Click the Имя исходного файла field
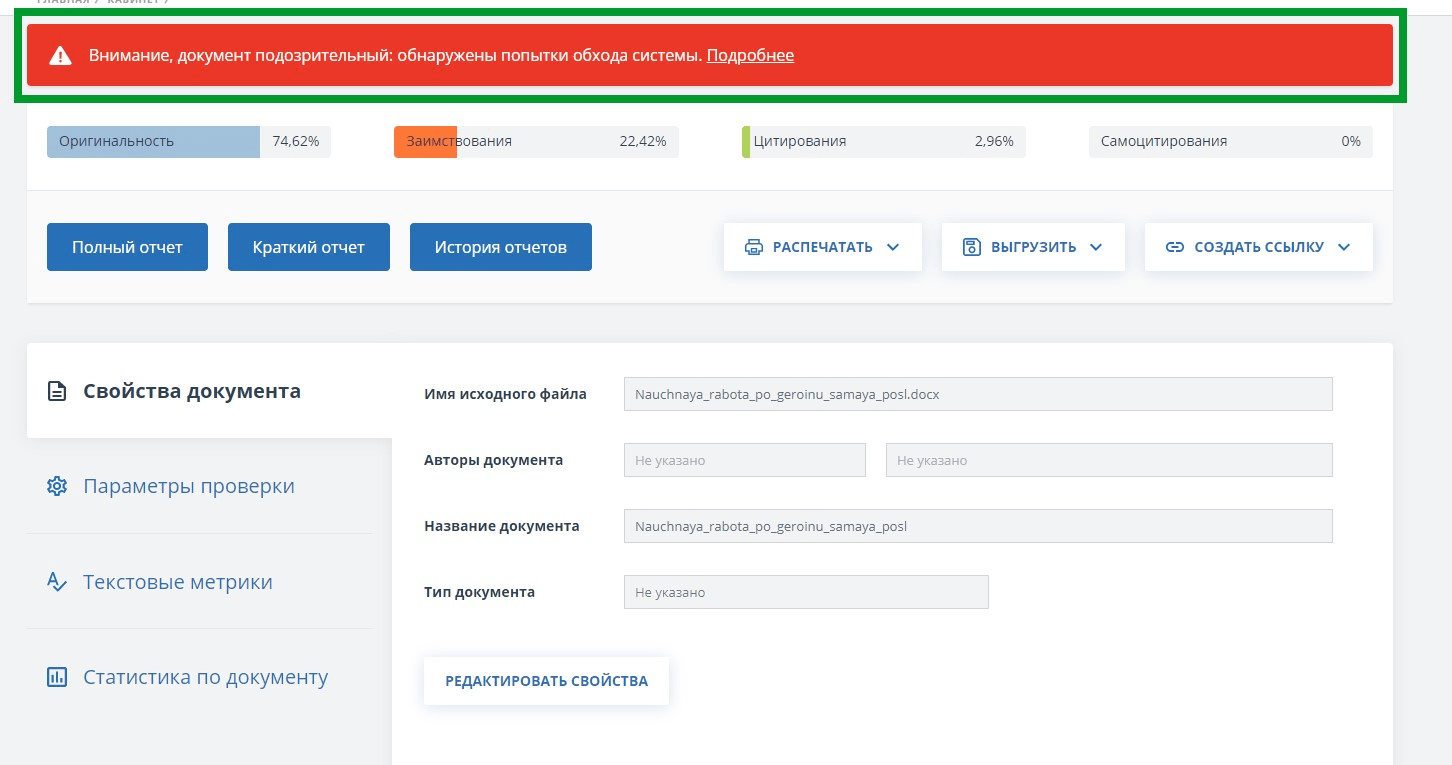Image resolution: width=1452 pixels, height=765 pixels. click(x=977, y=394)
